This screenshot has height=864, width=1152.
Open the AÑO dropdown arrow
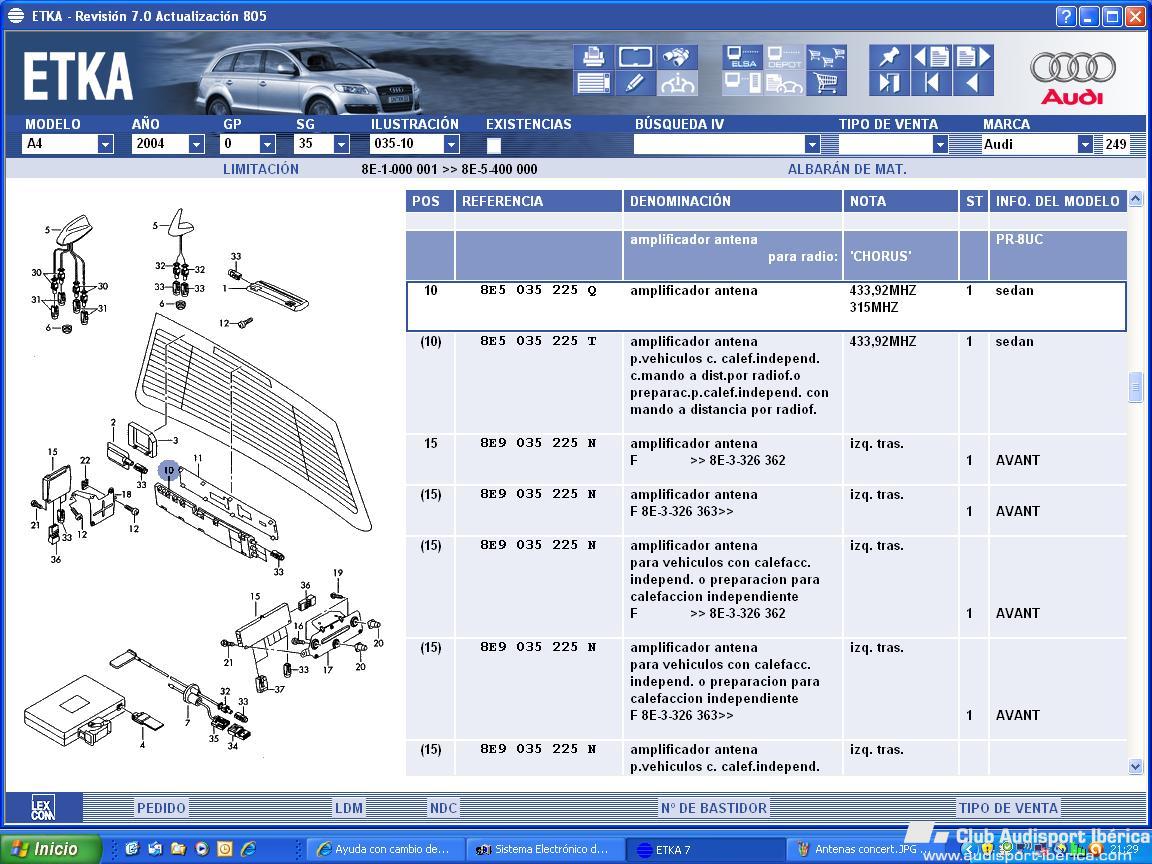point(196,144)
